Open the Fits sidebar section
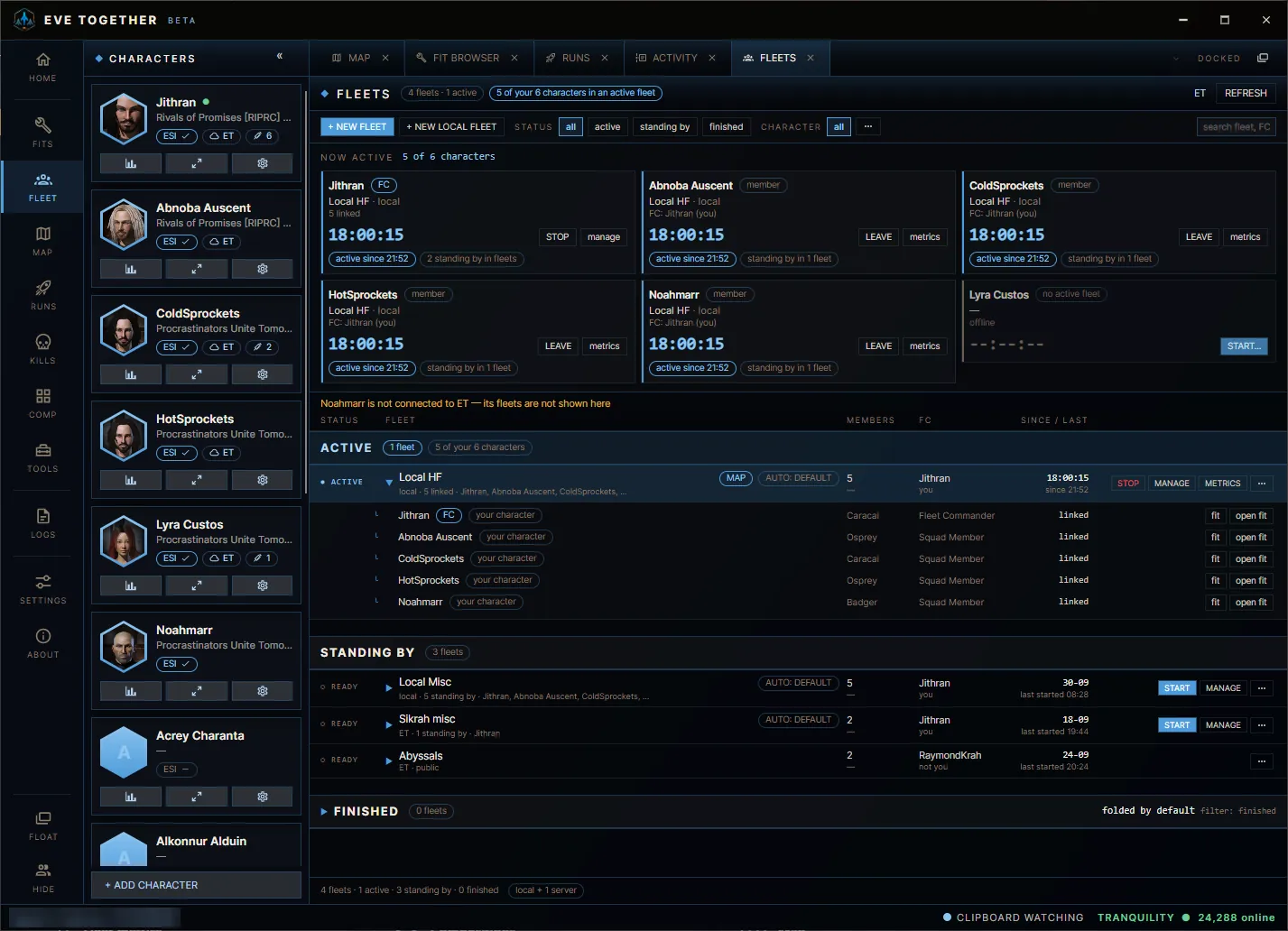The height and width of the screenshot is (931, 1288). 42,132
